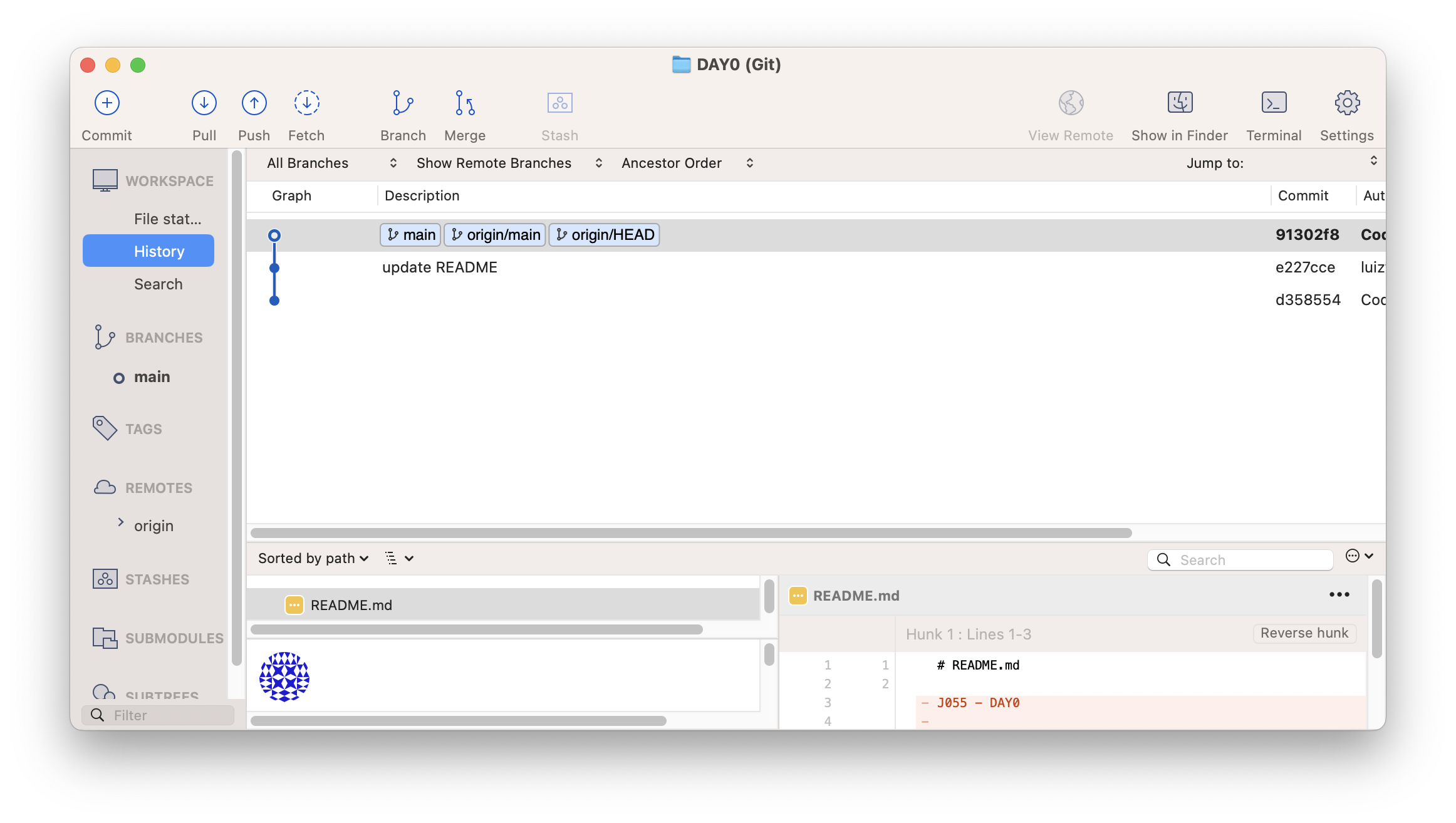Click the Commit toolbar icon
Image resolution: width=1456 pixels, height=823 pixels.
pos(107,103)
